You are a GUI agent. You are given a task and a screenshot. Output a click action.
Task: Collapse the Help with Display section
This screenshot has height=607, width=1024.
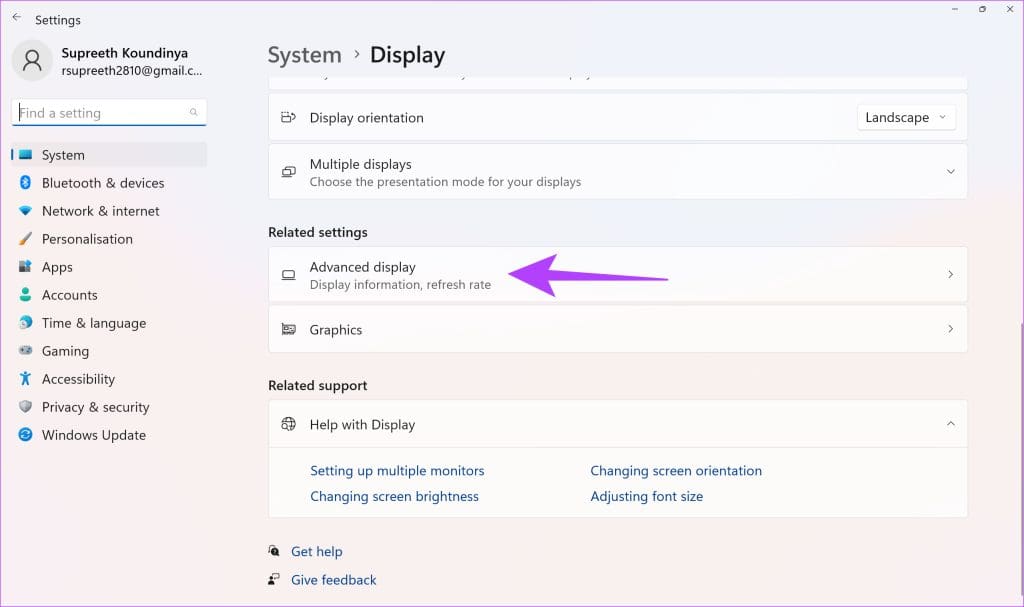click(951, 423)
